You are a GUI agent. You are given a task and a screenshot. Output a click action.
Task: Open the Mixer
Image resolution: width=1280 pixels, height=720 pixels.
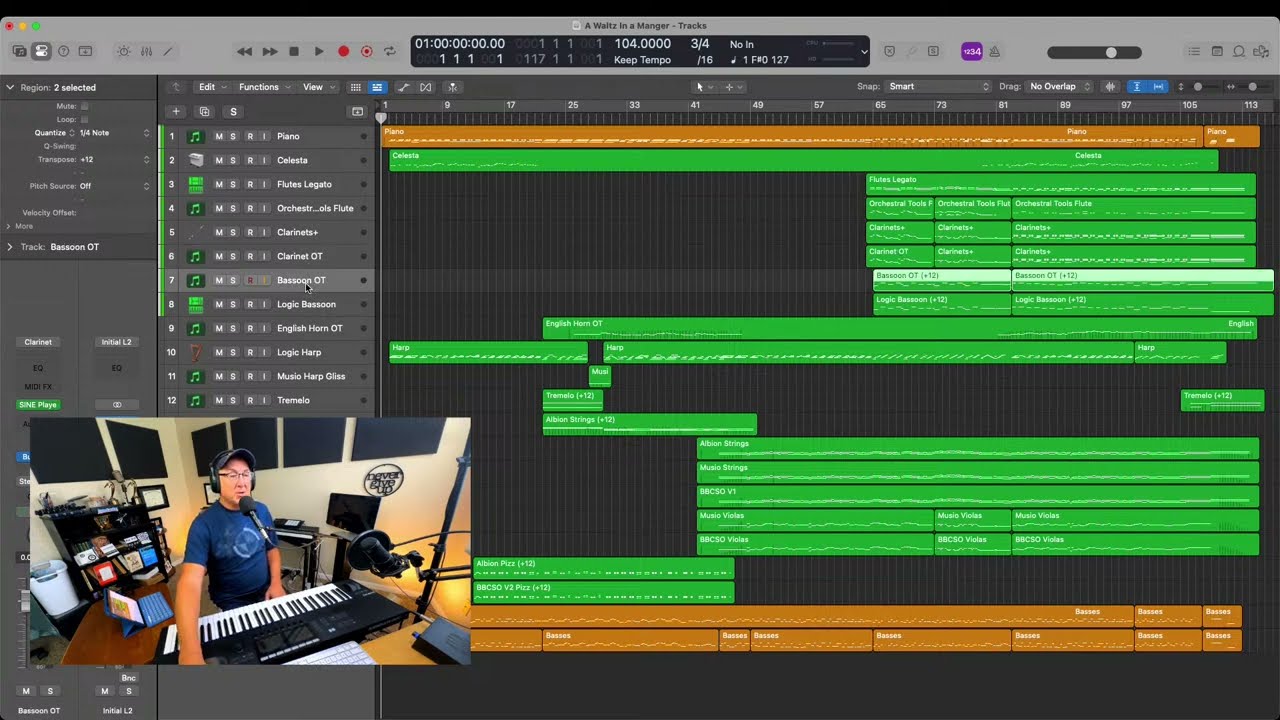coord(146,51)
